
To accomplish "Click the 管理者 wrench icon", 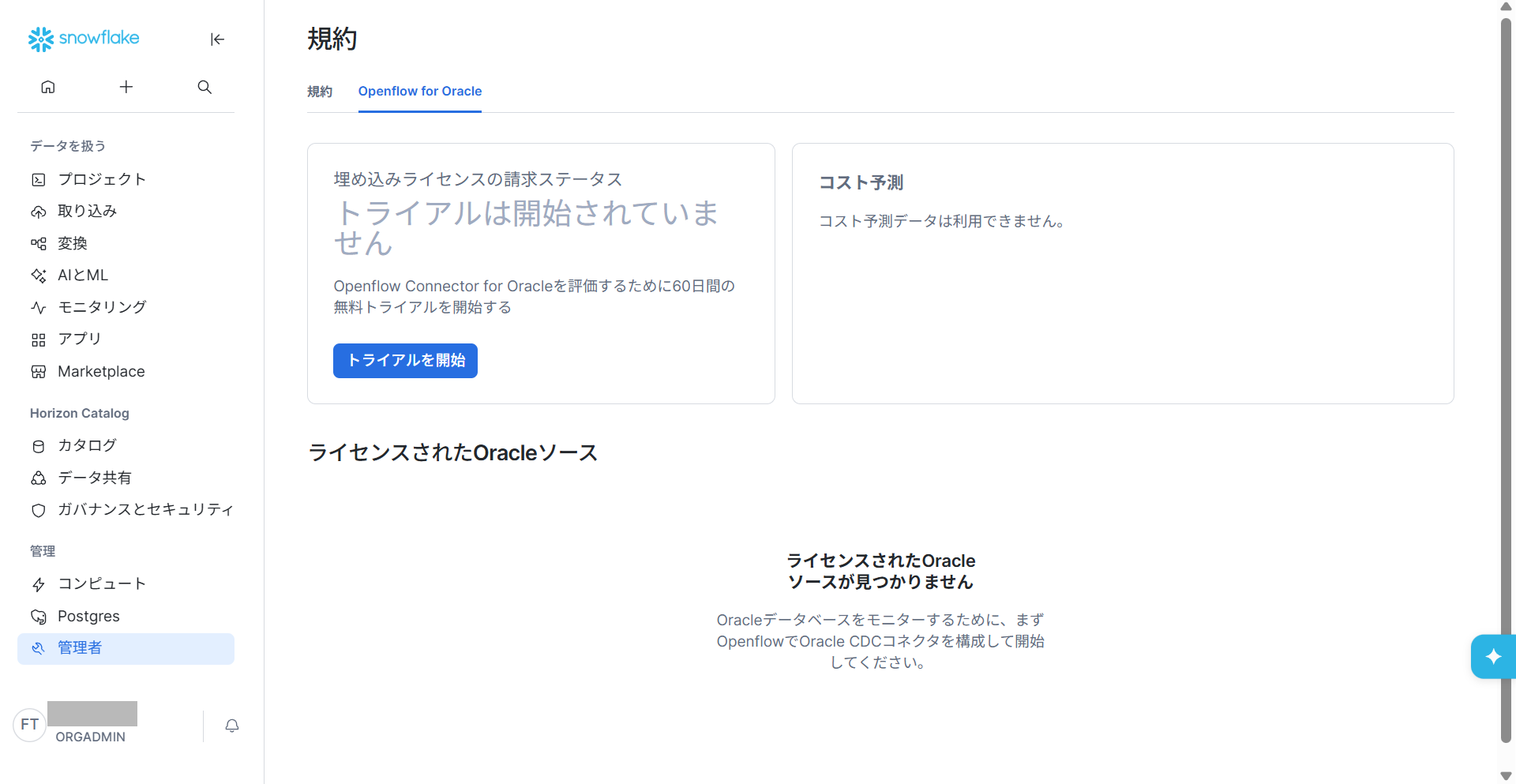I will pyautogui.click(x=39, y=648).
